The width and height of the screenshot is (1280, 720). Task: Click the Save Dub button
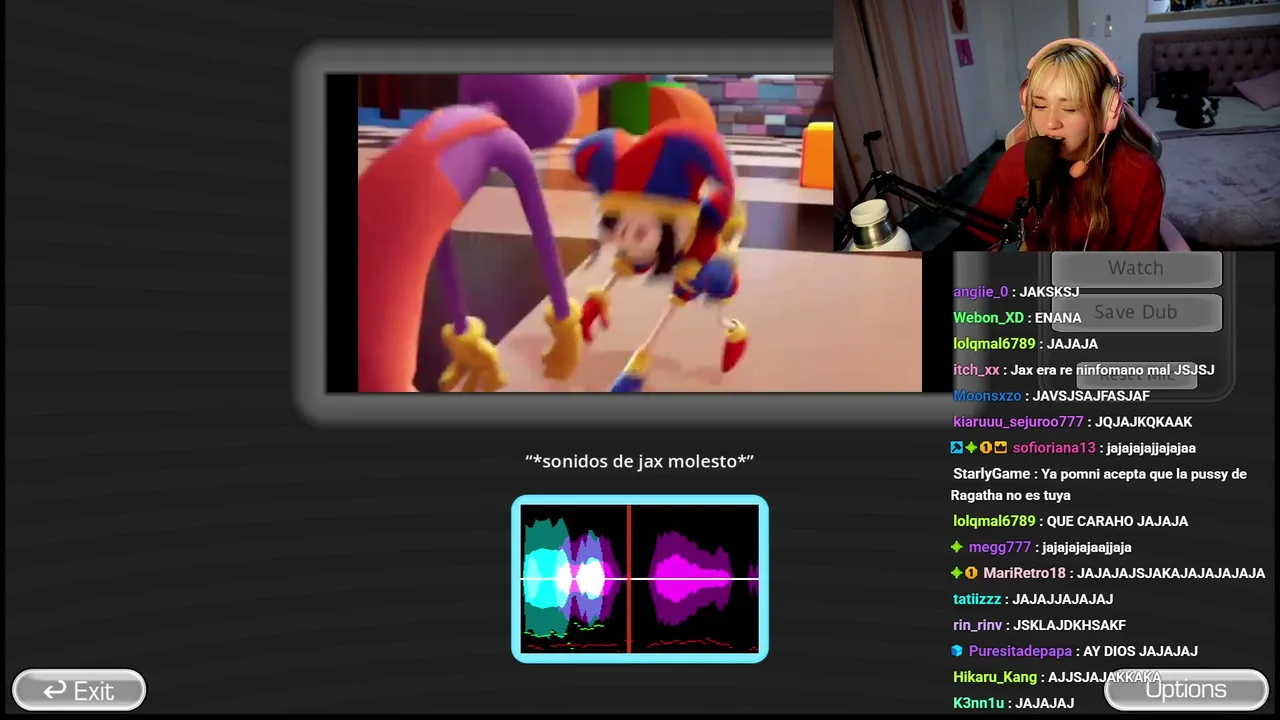(1136, 312)
